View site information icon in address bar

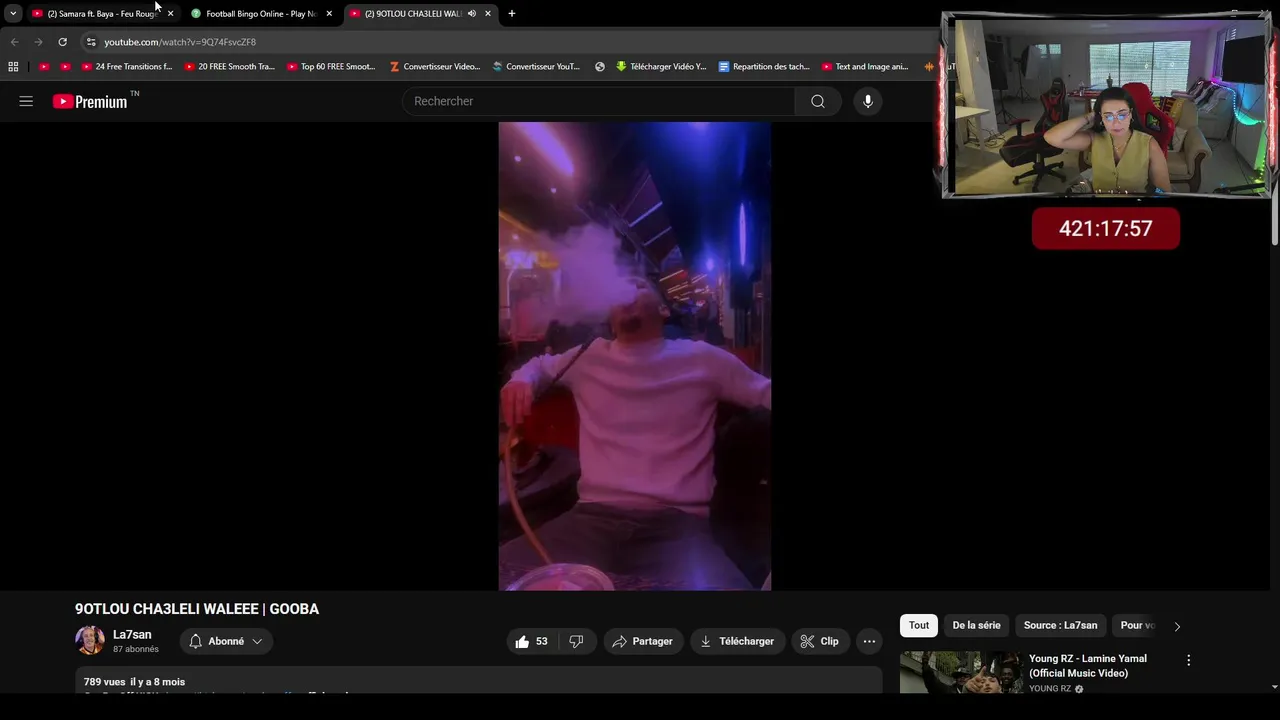[90, 42]
